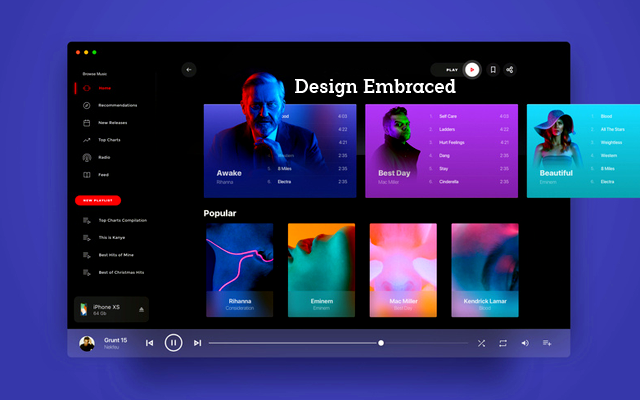Open the Awake album card by Rihanna
This screenshot has height=400, width=640.
pyautogui.click(x=280, y=151)
